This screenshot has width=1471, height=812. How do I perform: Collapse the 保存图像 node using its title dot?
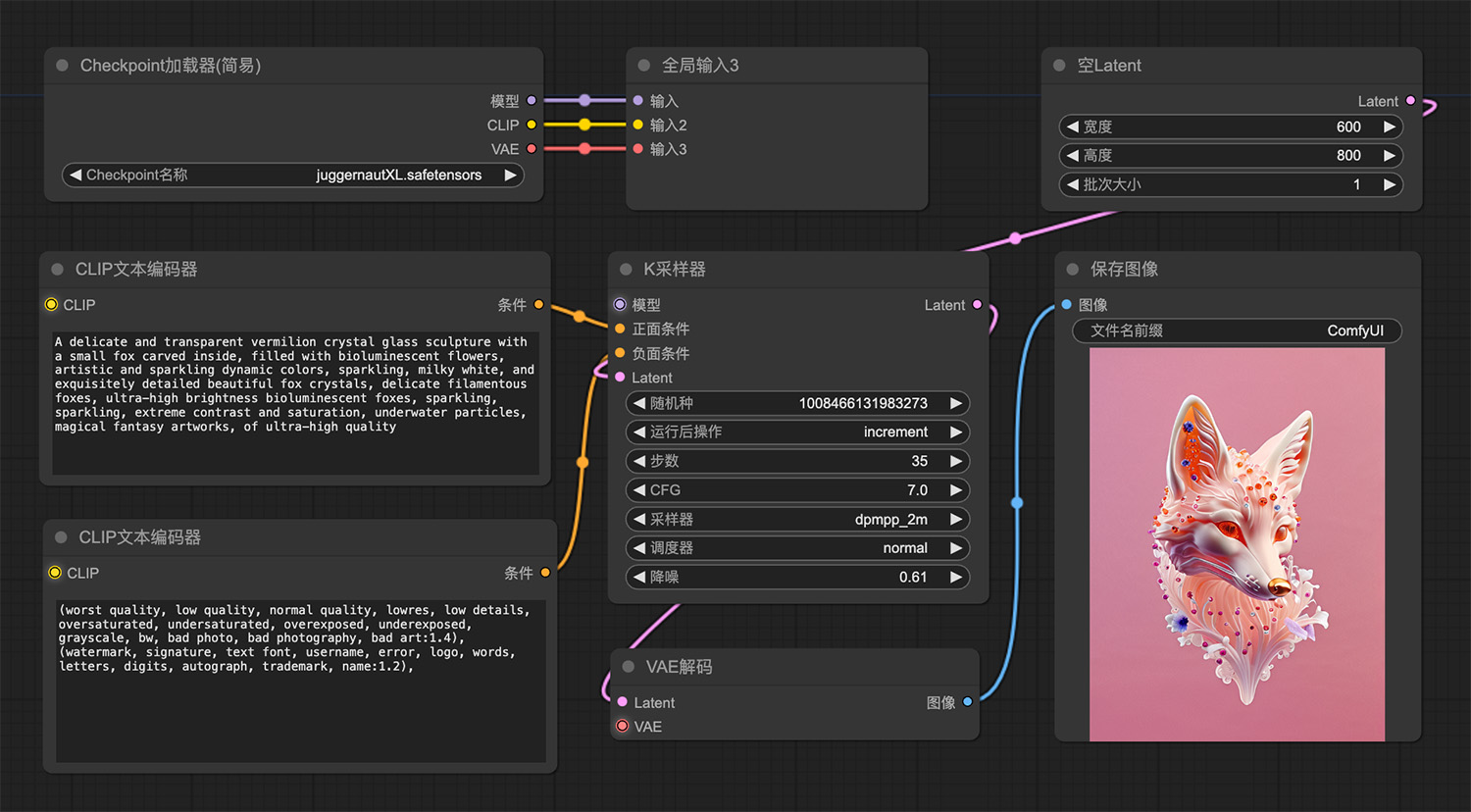(x=1072, y=269)
